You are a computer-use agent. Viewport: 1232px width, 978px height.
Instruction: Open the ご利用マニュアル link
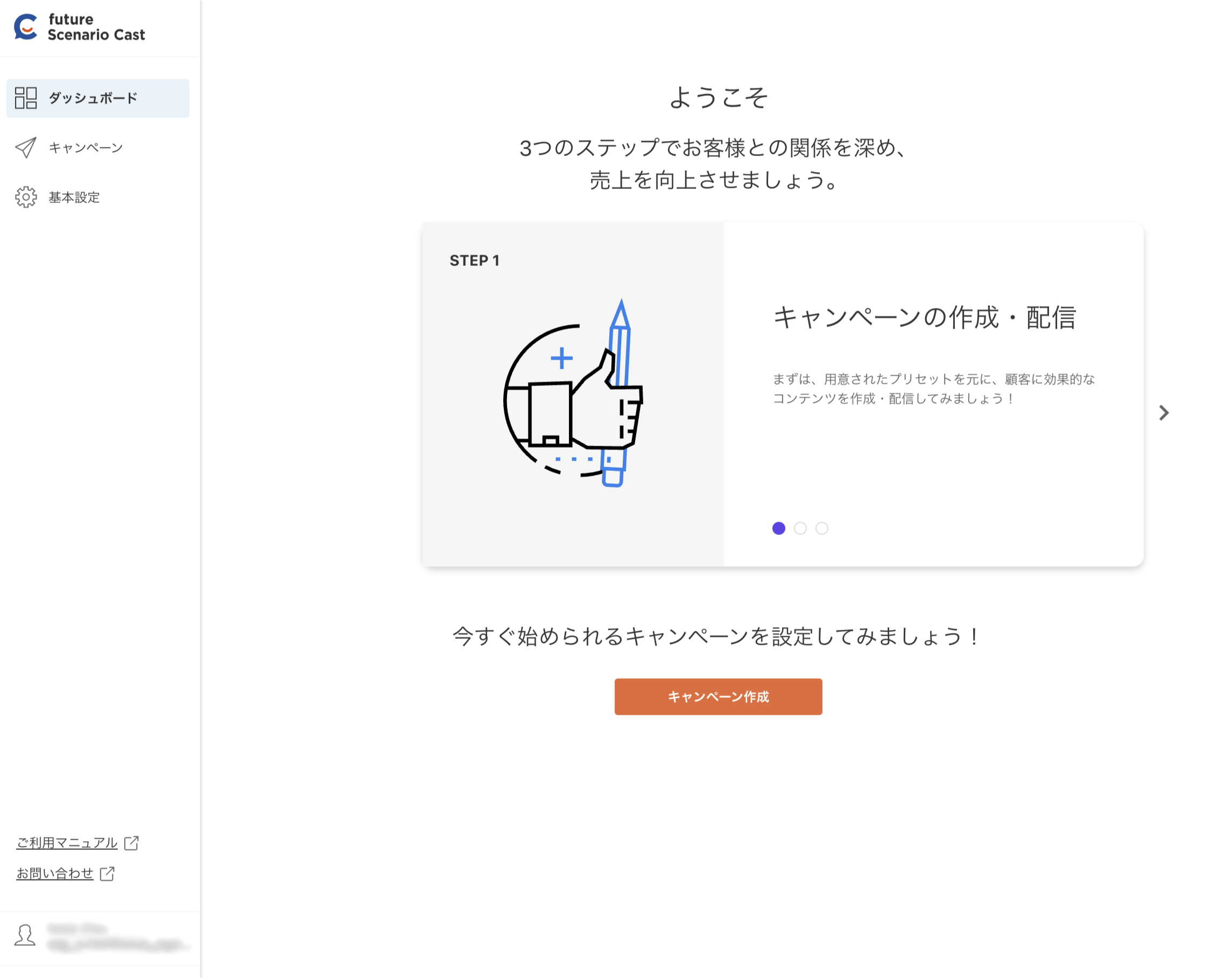[66, 842]
